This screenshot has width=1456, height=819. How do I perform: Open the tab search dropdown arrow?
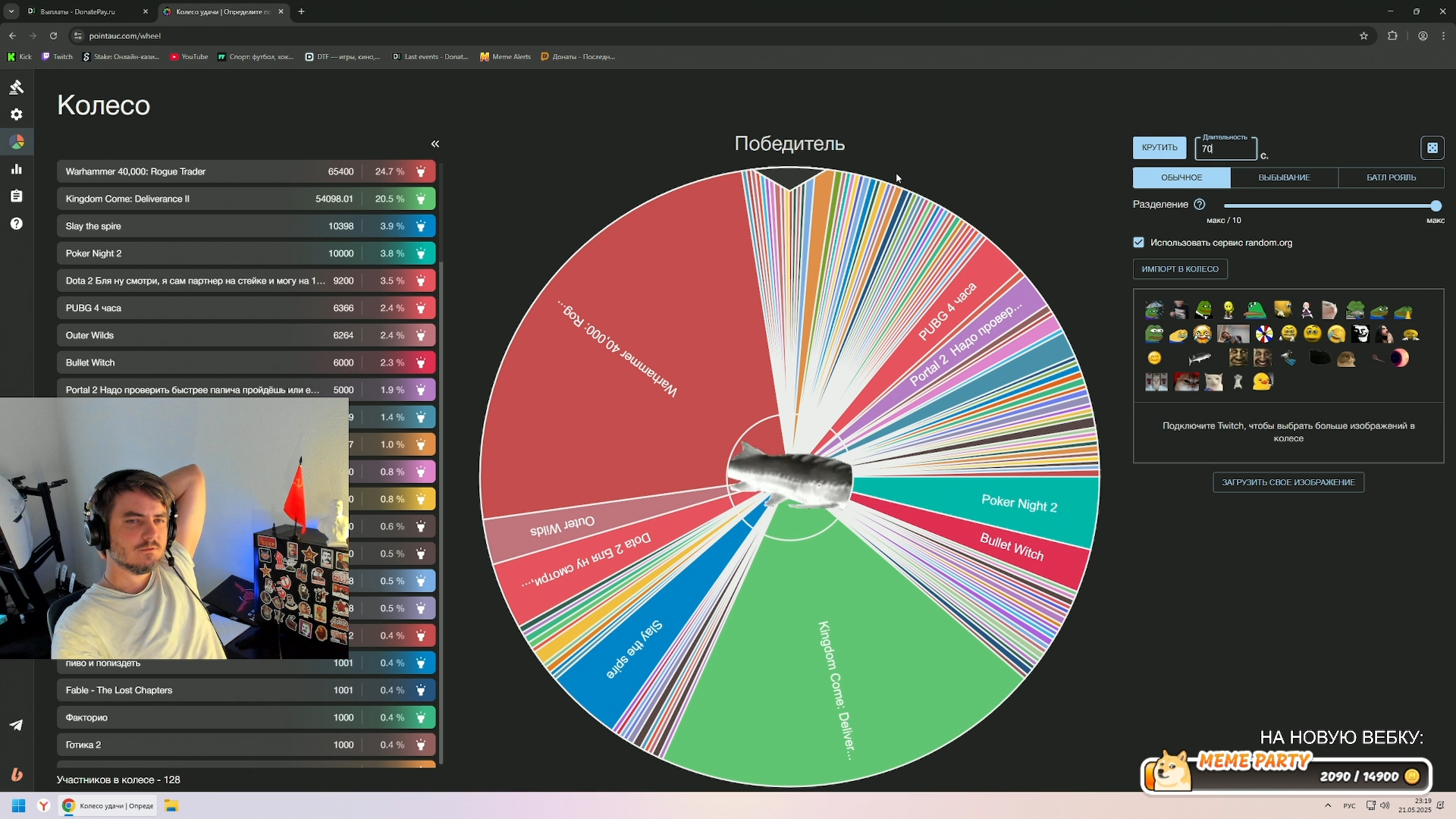pyautogui.click(x=11, y=11)
